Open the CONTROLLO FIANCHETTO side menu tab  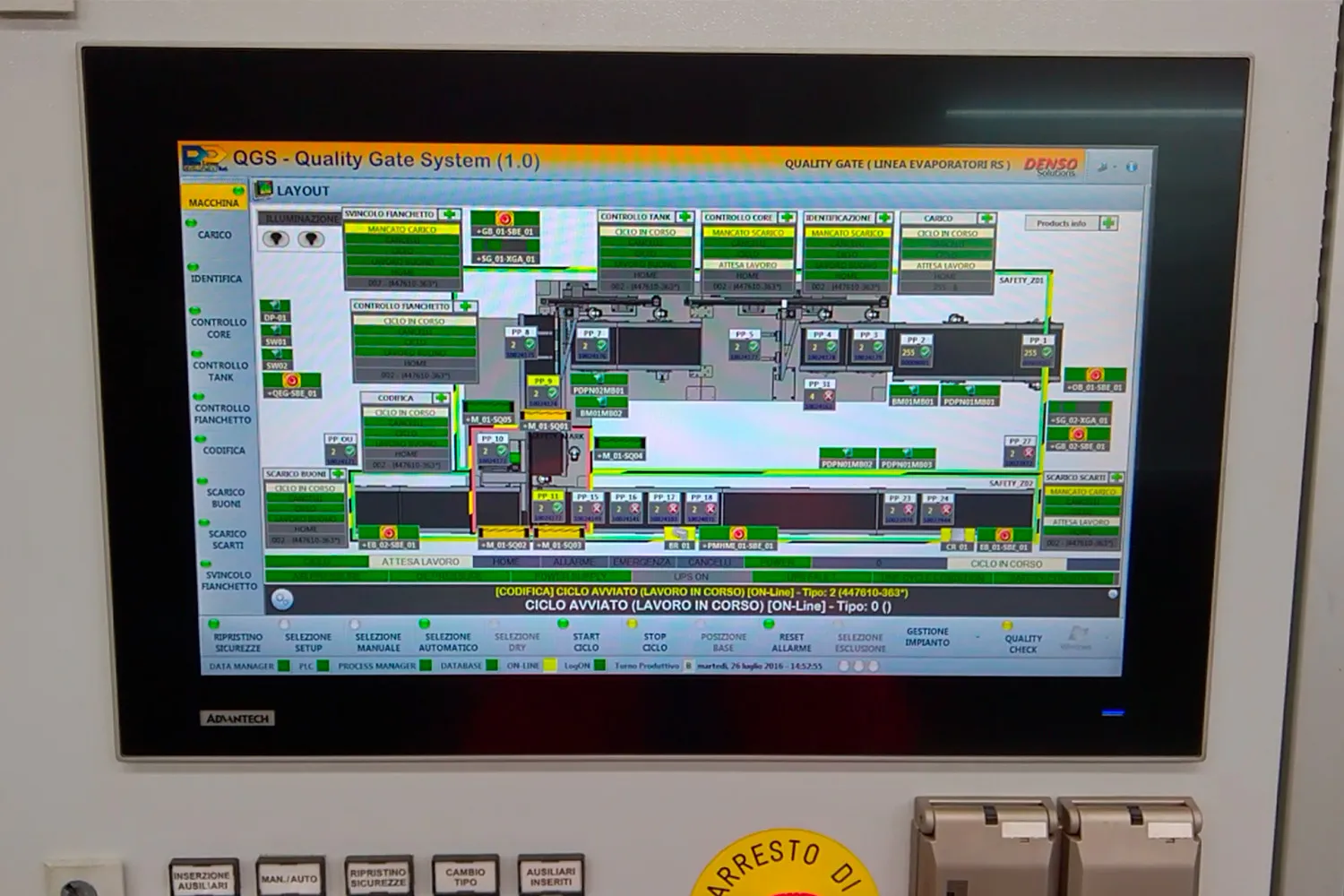pyautogui.click(x=223, y=411)
